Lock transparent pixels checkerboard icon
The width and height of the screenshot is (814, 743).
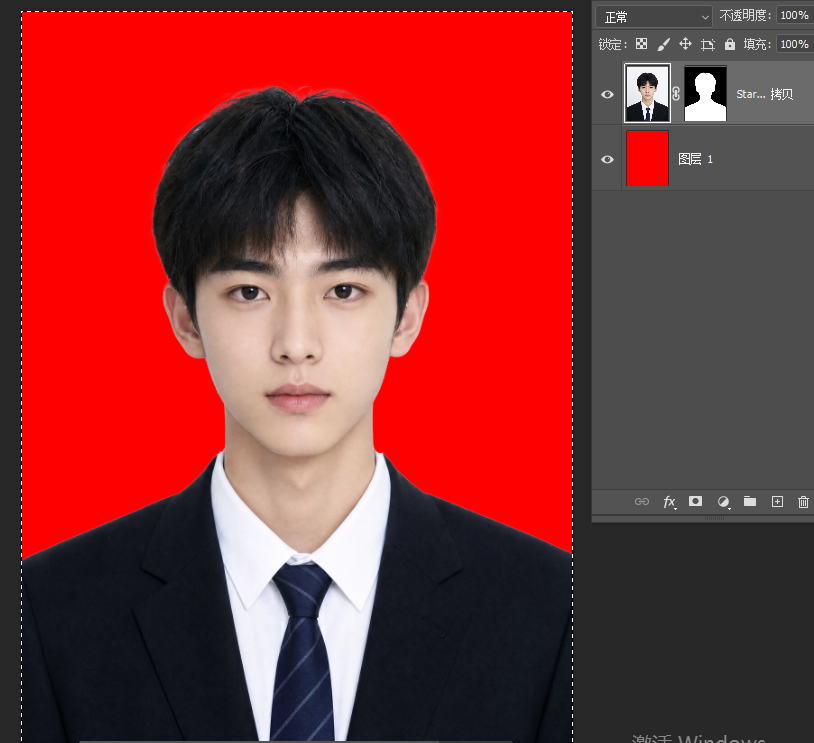[642, 44]
